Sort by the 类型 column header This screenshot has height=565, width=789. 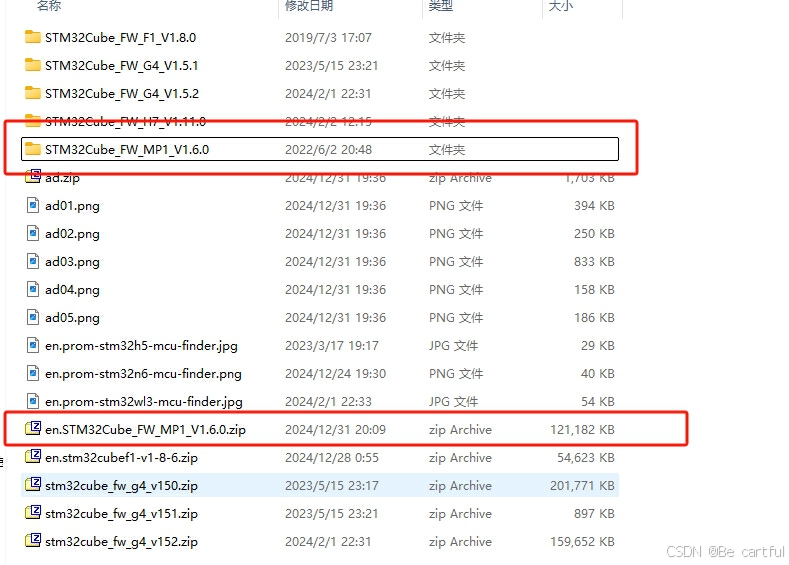(441, 6)
